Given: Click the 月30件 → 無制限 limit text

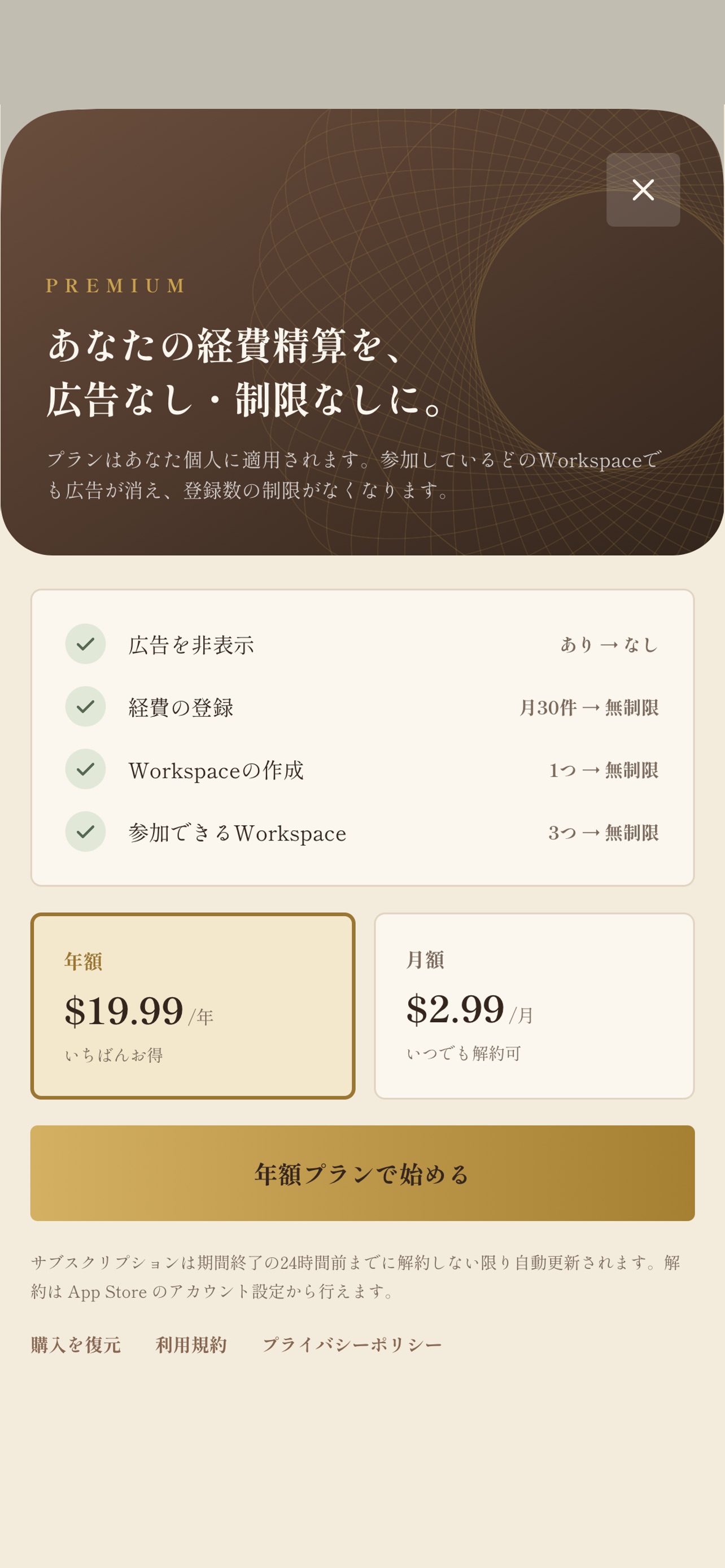Looking at the screenshot, I should click(x=589, y=707).
